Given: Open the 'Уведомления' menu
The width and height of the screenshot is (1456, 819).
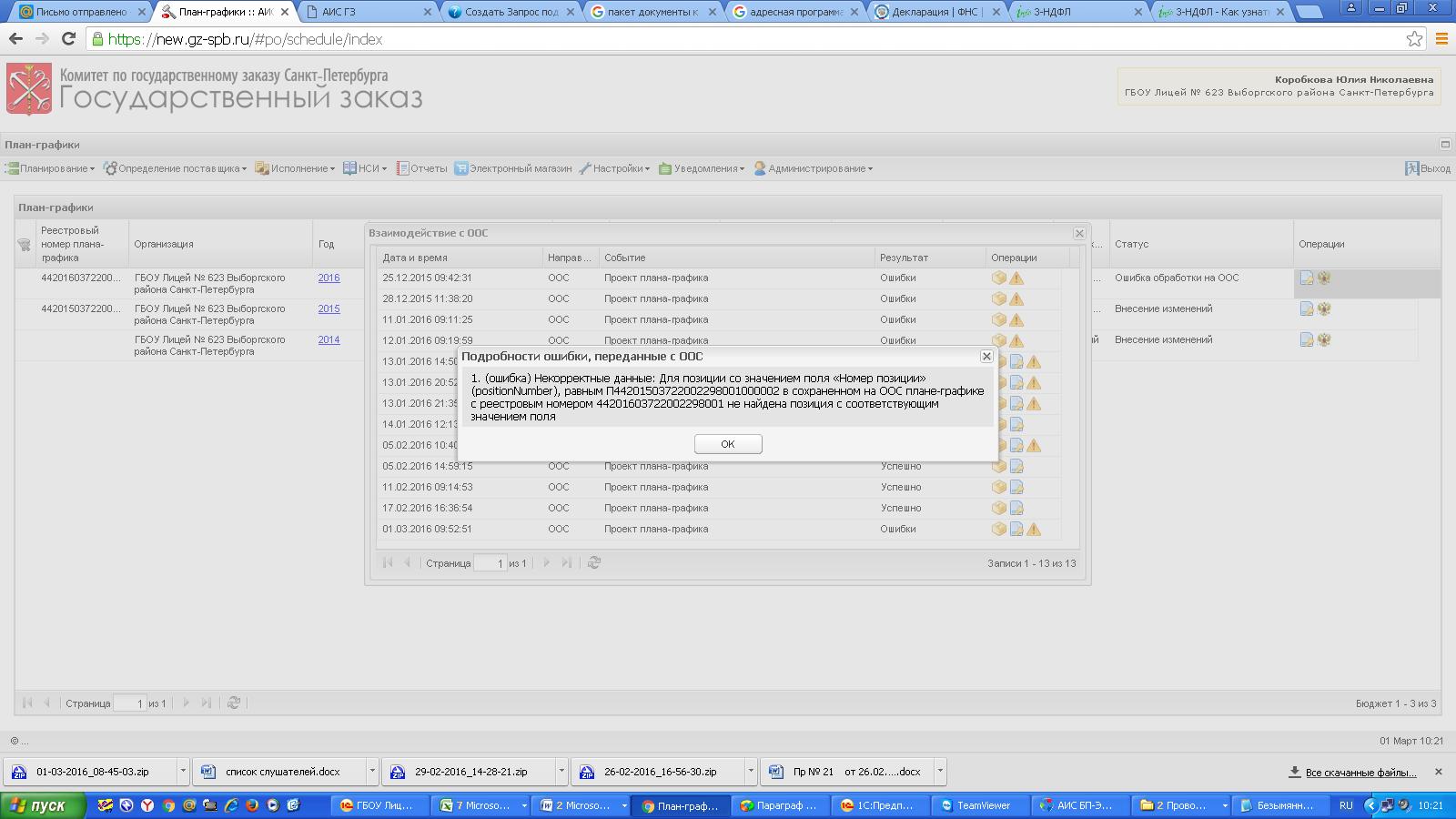Looking at the screenshot, I should point(702,168).
